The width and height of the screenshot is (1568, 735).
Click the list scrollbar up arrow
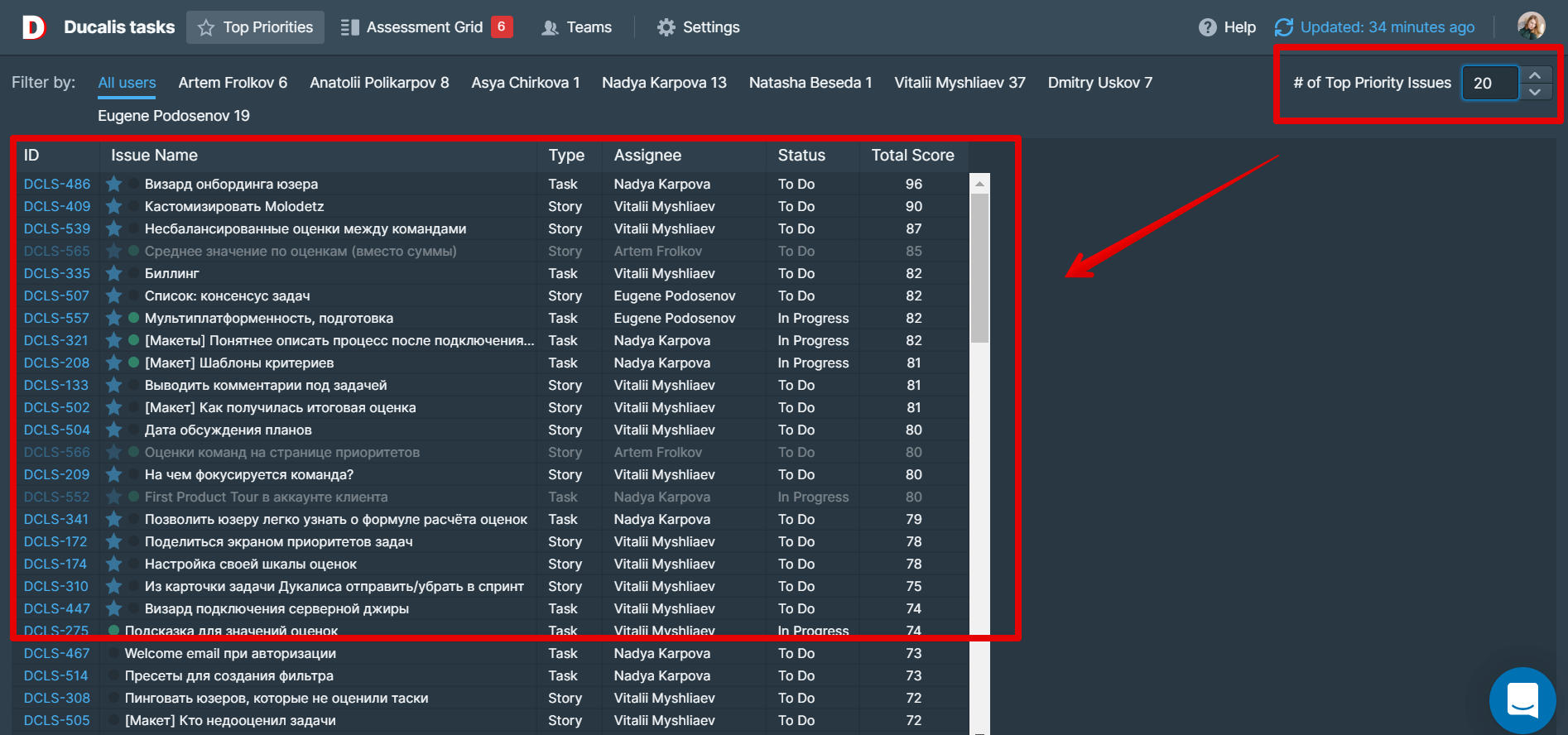pyautogui.click(x=979, y=184)
